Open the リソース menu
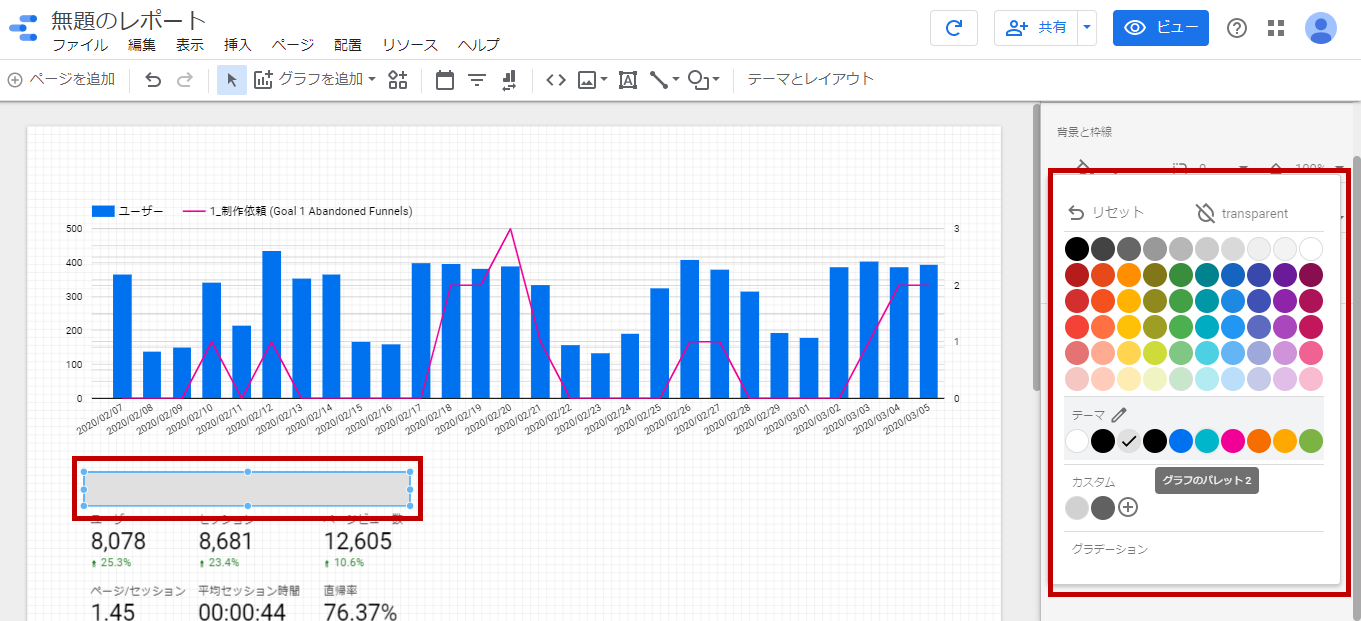This screenshot has height=621, width=1361. click(410, 45)
